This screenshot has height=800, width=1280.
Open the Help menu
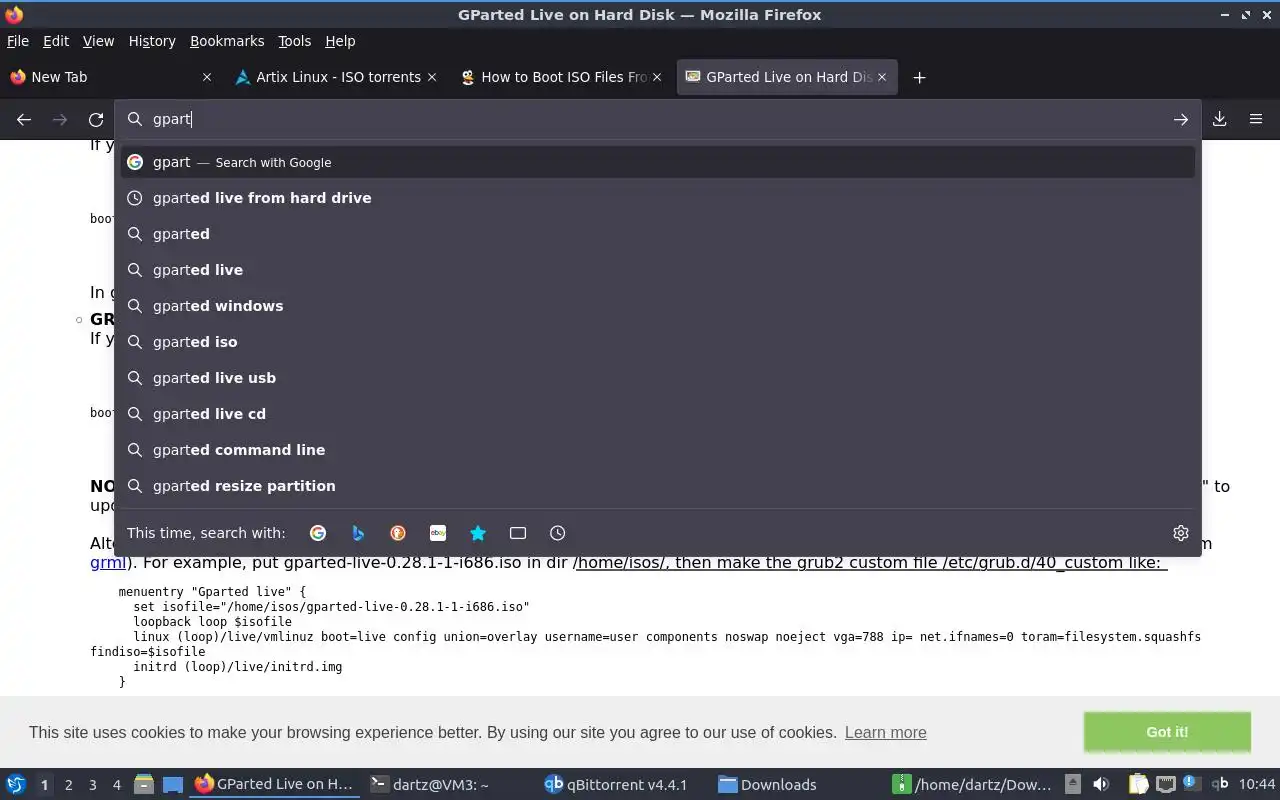(340, 41)
